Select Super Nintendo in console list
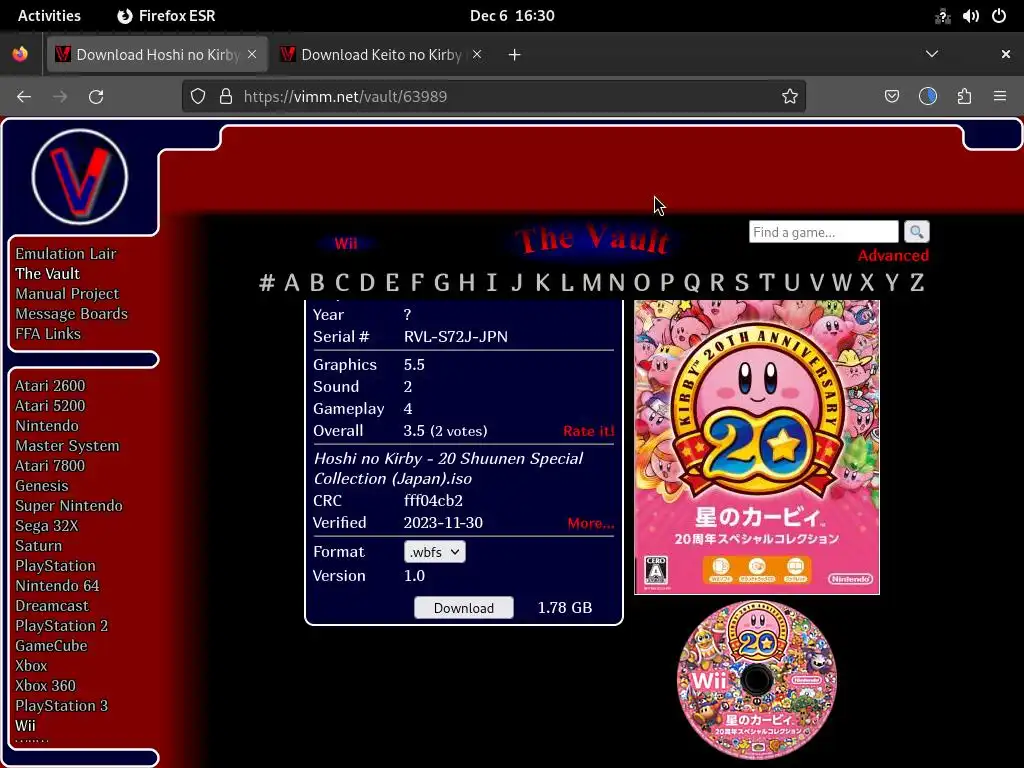The width and height of the screenshot is (1024, 768). (x=69, y=506)
